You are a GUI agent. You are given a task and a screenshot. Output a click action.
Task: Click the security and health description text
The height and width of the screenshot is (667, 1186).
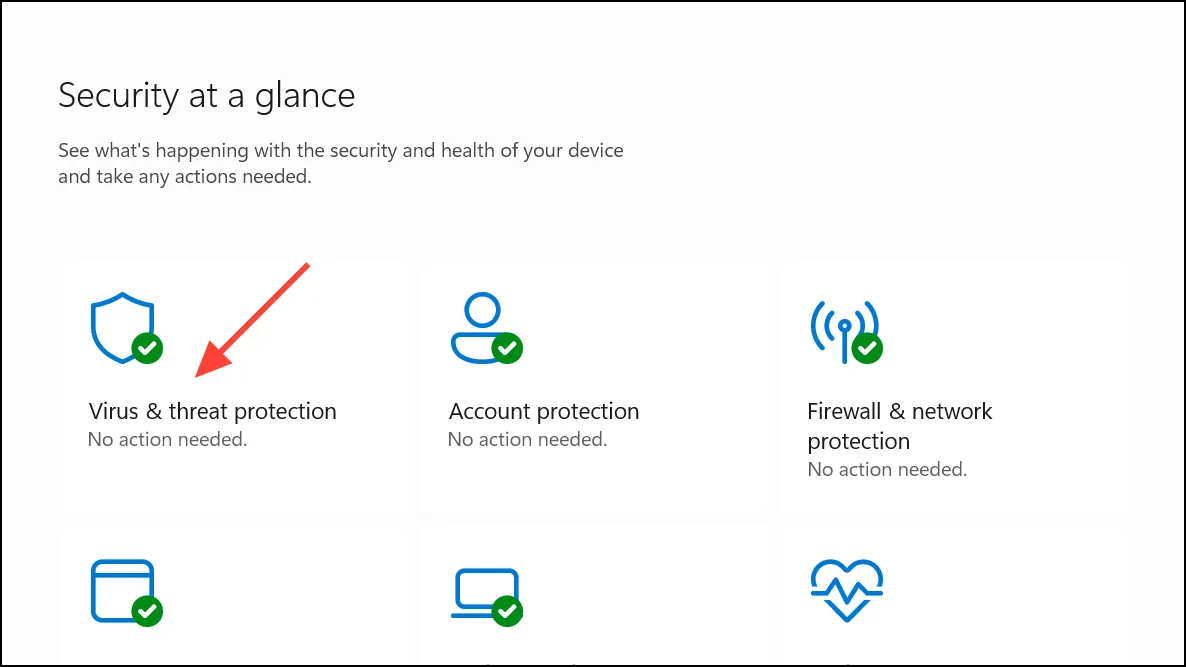(340, 163)
